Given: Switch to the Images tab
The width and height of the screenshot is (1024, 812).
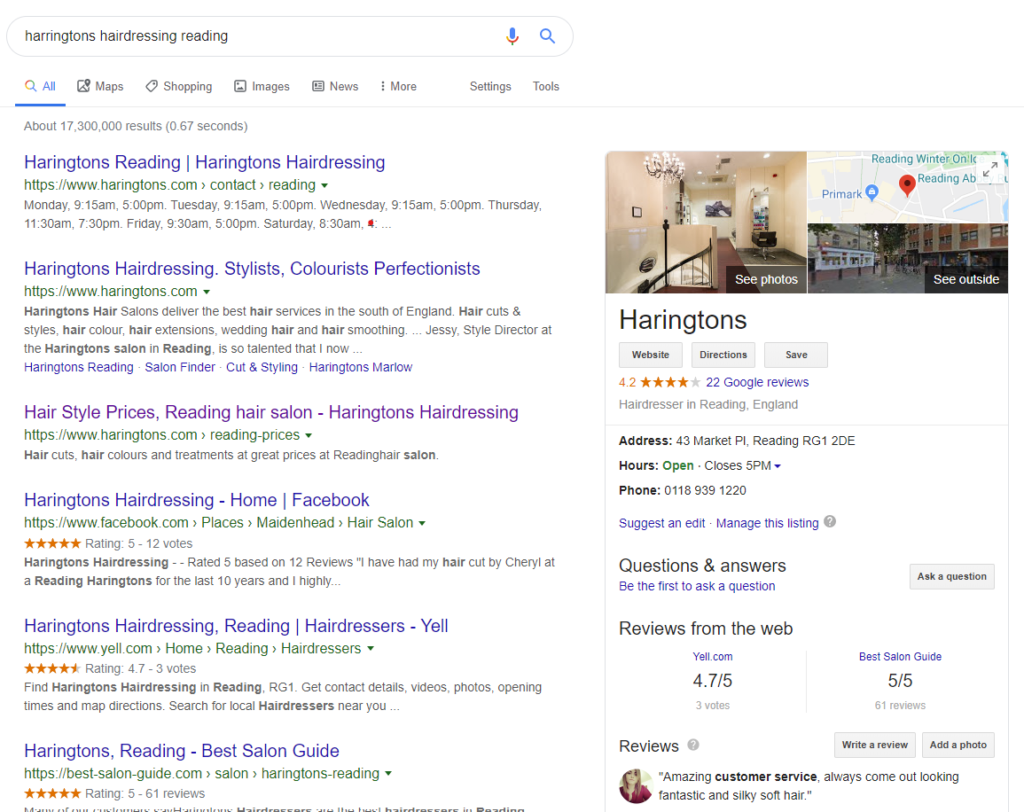Looking at the screenshot, I should coord(262,86).
